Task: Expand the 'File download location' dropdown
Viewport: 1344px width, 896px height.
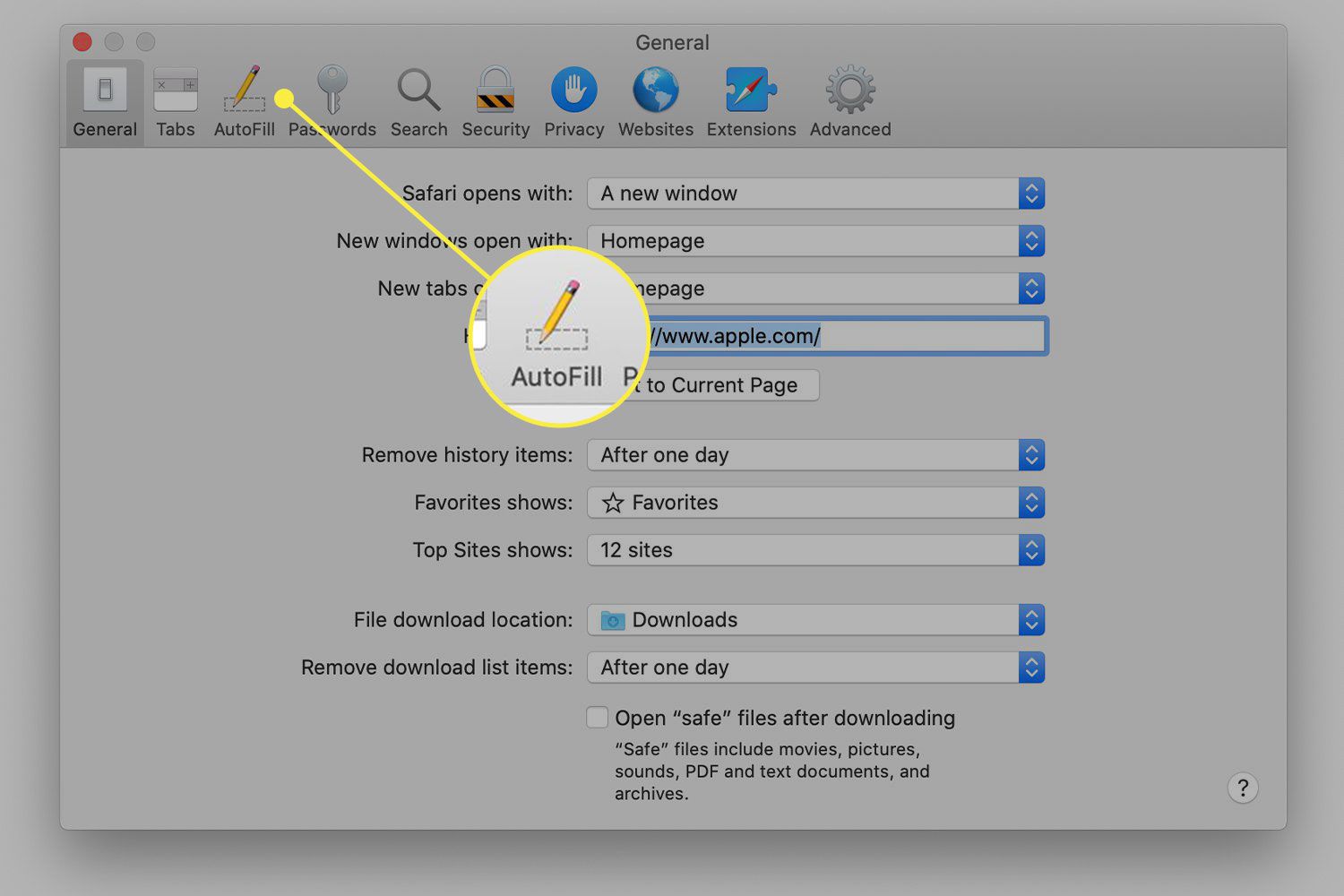Action: pyautogui.click(x=815, y=620)
